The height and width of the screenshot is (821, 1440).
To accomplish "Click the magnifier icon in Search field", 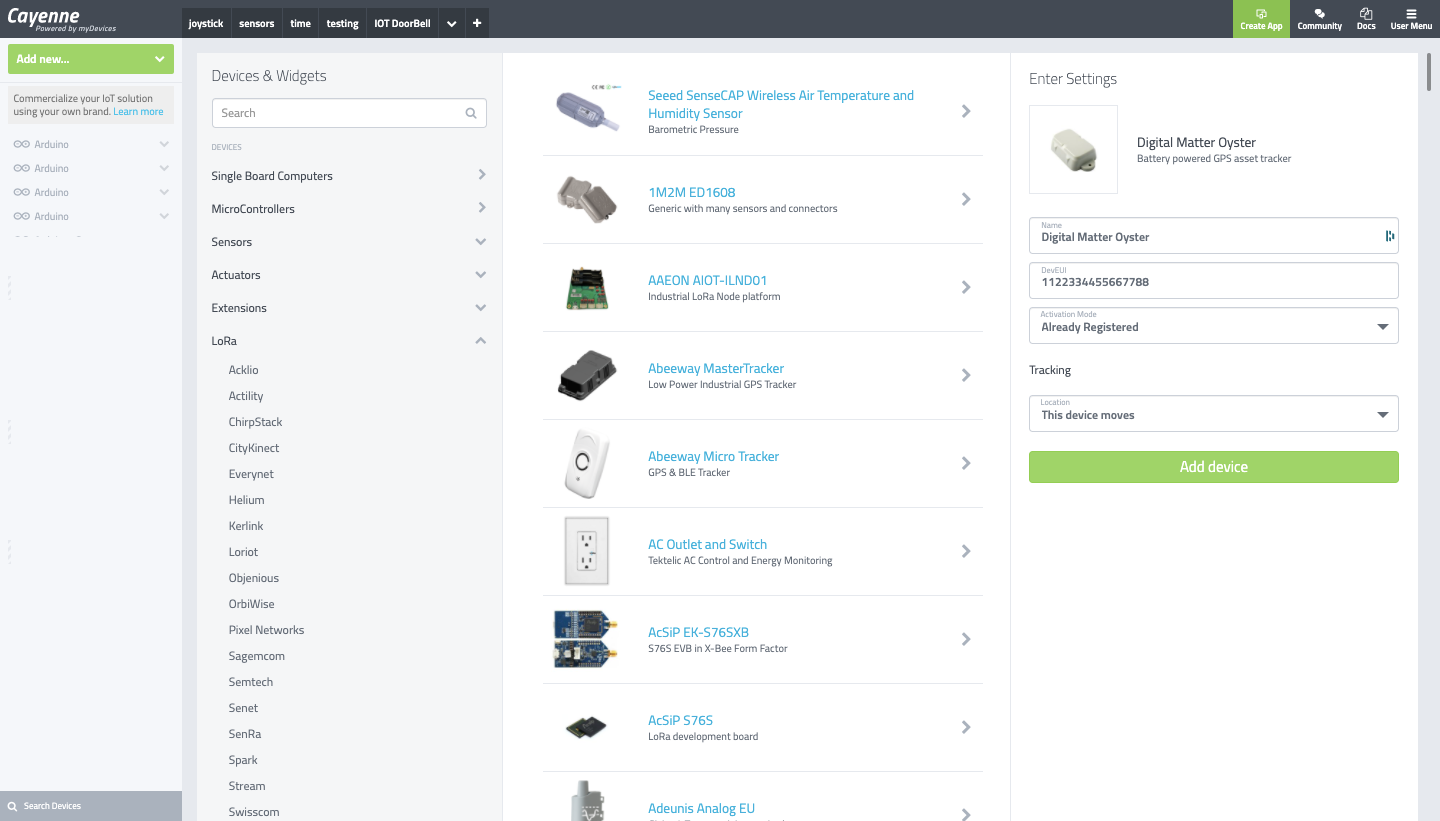I will coord(471,113).
